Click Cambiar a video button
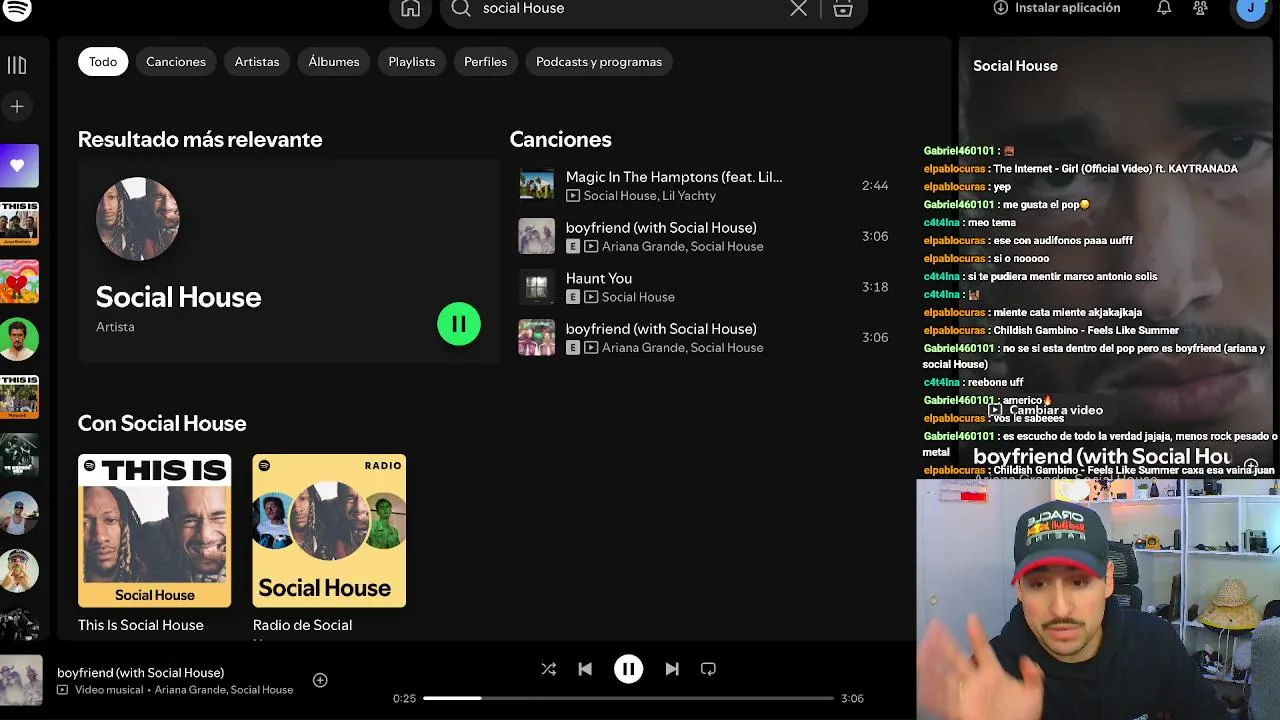 1046,410
